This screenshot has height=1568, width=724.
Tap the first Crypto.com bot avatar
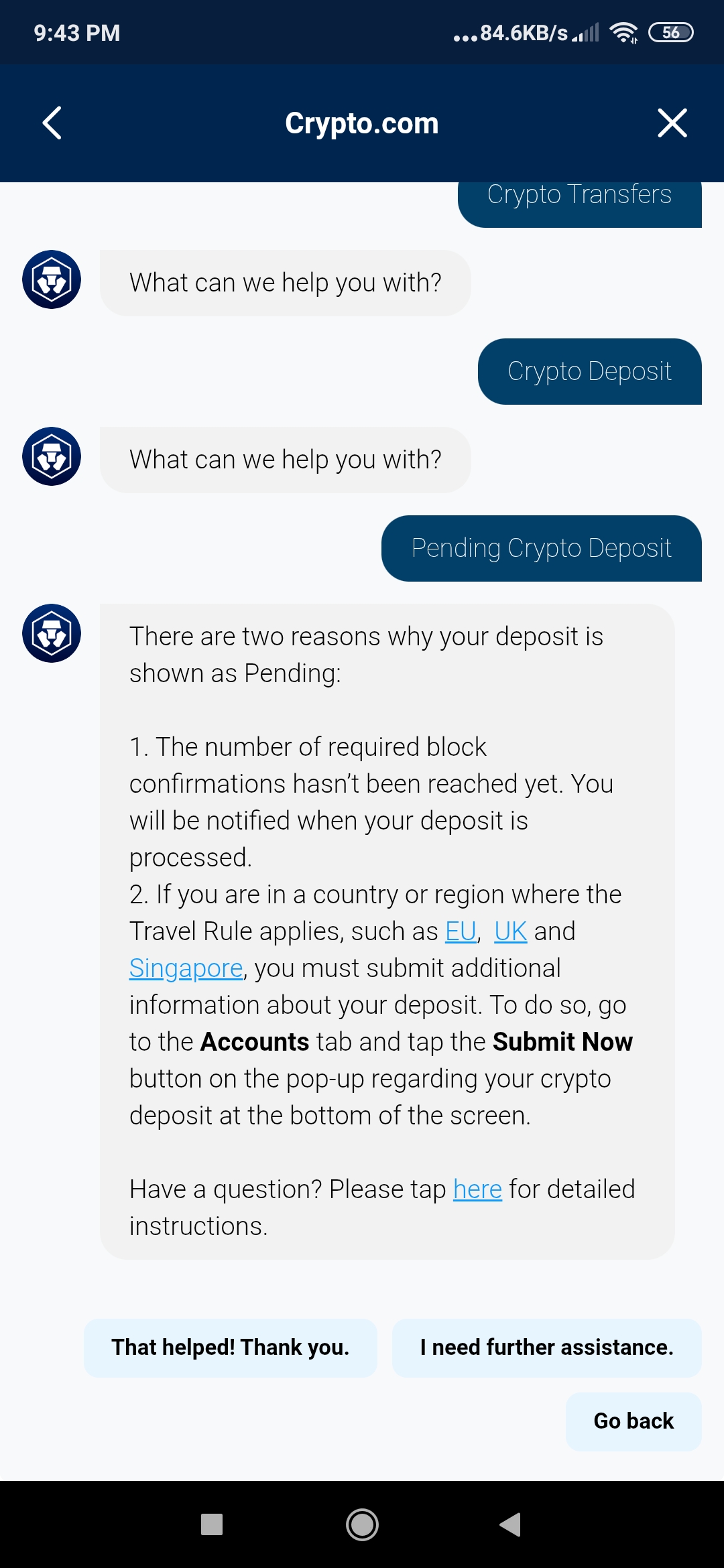[x=52, y=279]
